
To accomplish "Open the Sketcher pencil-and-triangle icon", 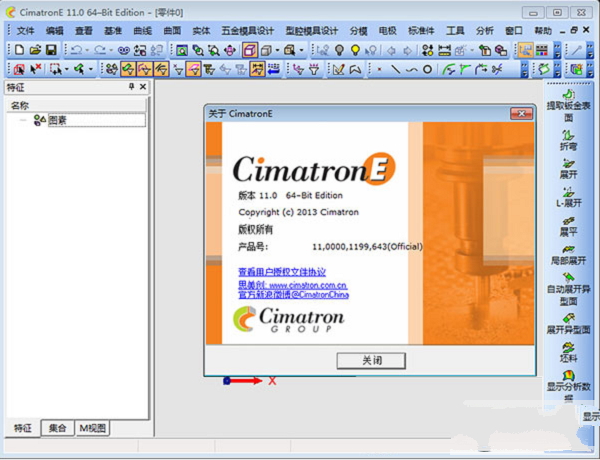I will point(339,69).
